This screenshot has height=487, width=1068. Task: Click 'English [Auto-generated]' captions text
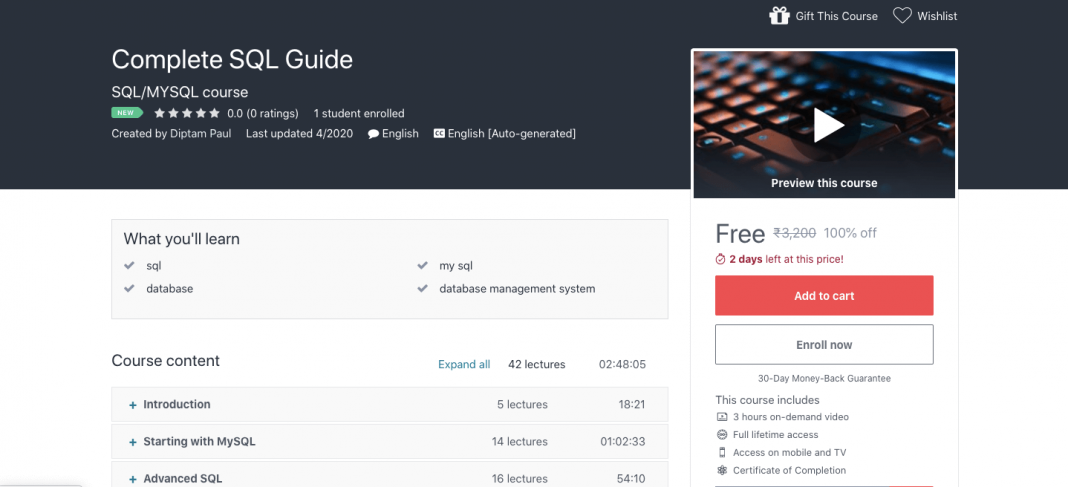[x=512, y=133]
